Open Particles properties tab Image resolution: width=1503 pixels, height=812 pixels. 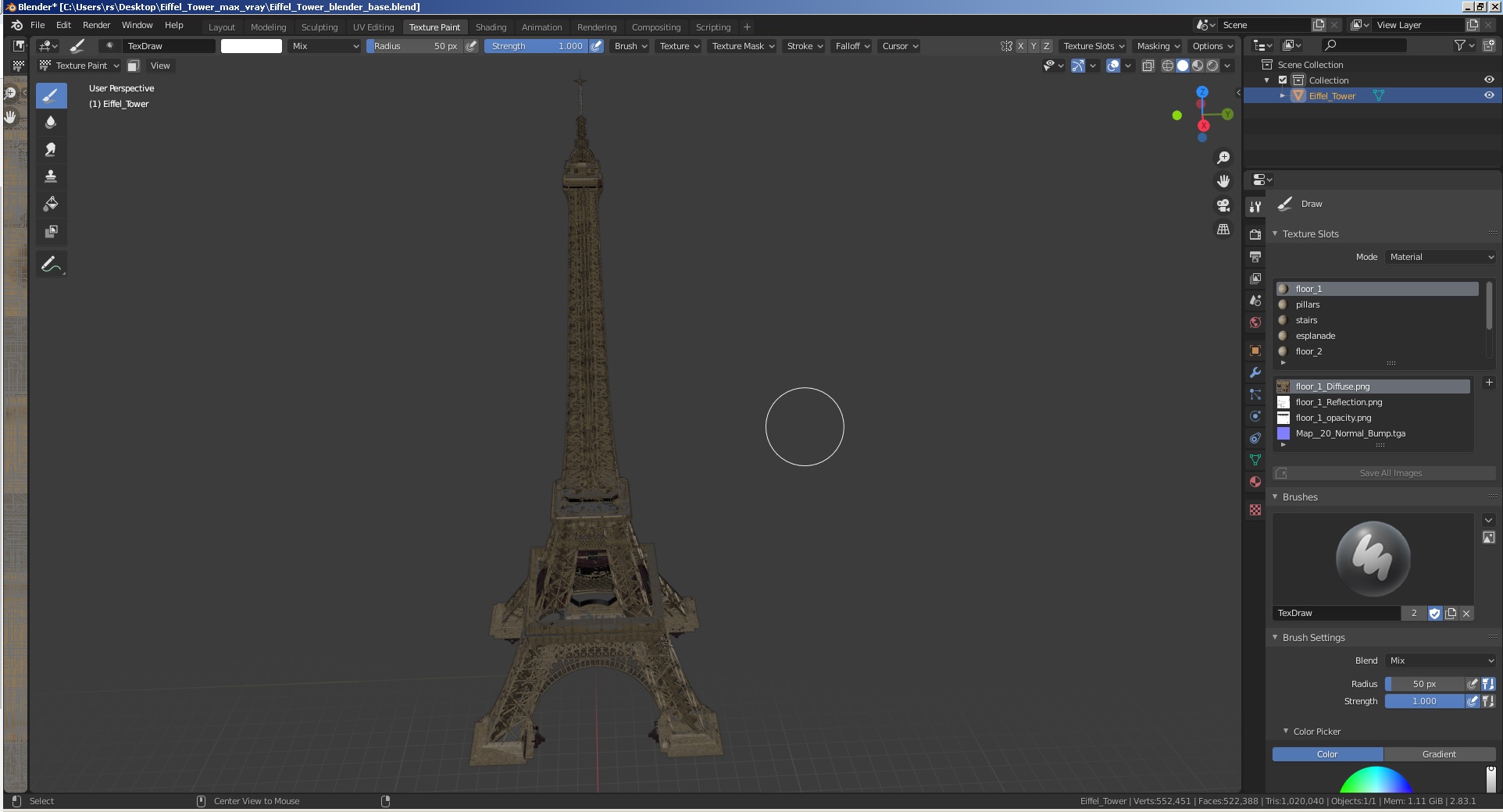[x=1255, y=394]
